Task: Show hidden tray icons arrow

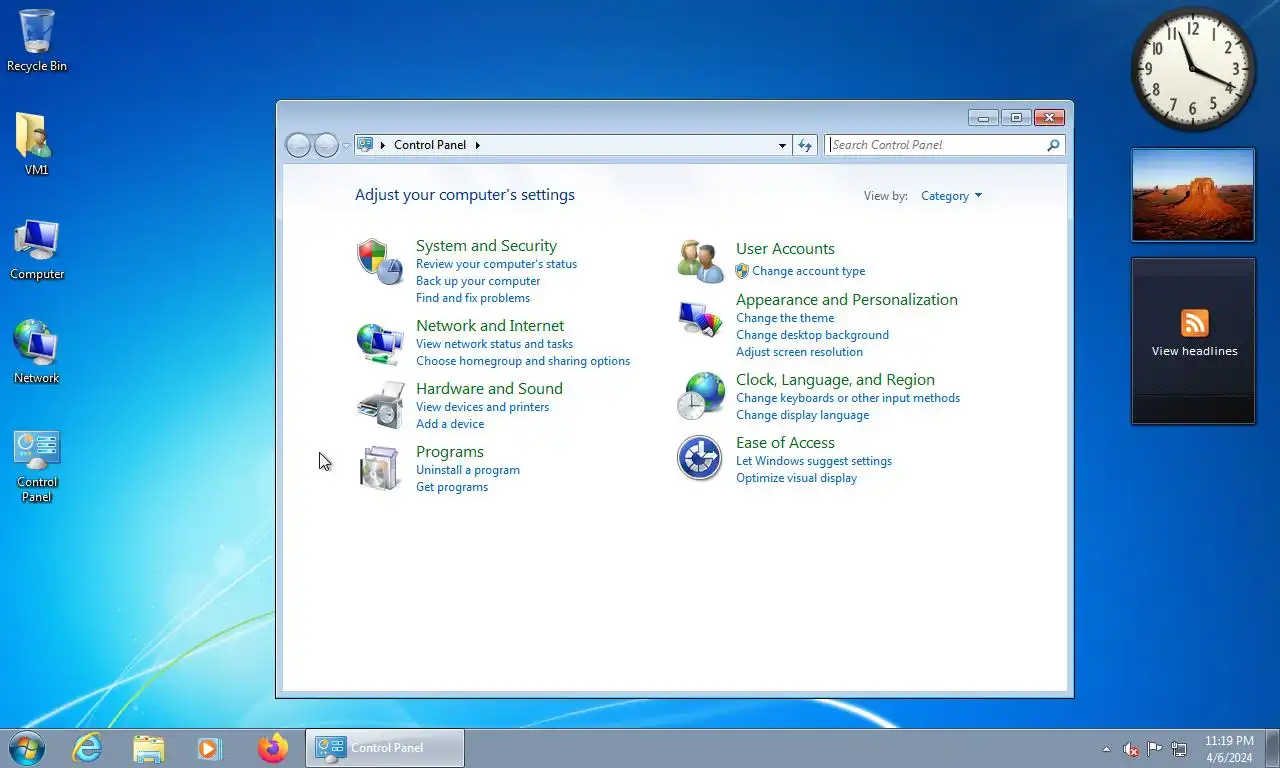Action: 1106,749
